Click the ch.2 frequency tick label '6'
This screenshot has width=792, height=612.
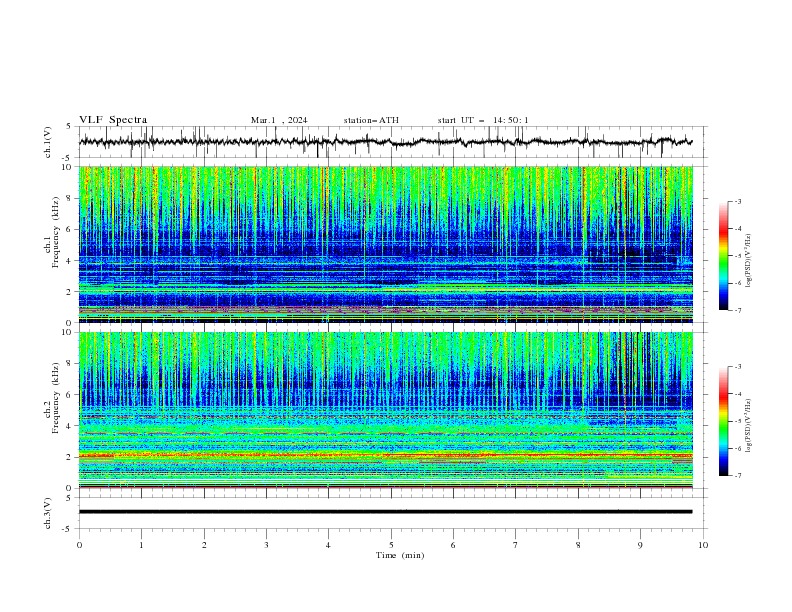pyautogui.click(x=70, y=395)
